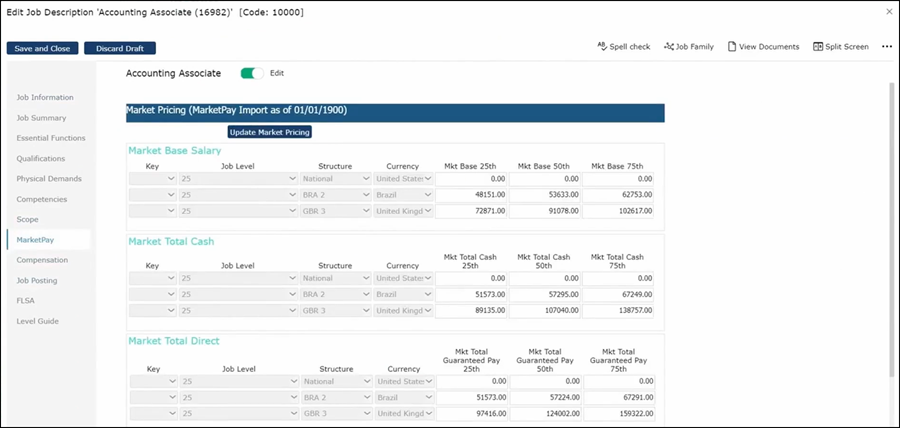Go to the Job Summary section
This screenshot has width=900, height=428.
coord(41,118)
